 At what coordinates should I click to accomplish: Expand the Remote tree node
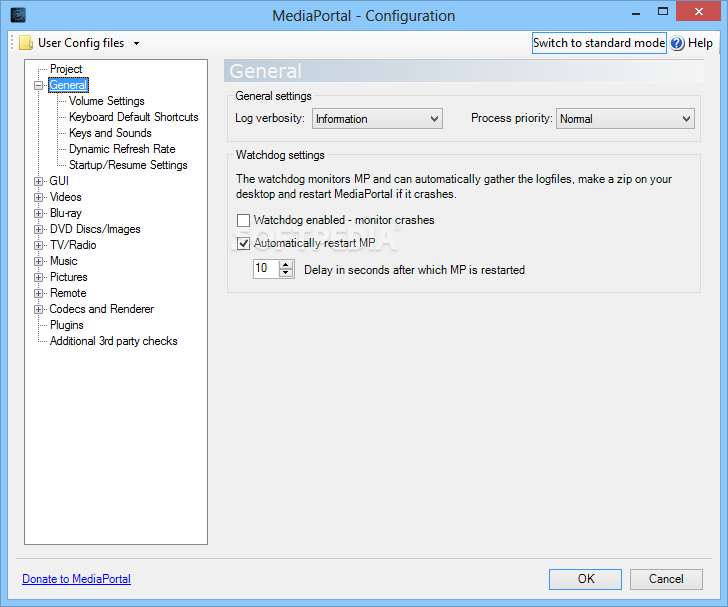click(x=39, y=293)
